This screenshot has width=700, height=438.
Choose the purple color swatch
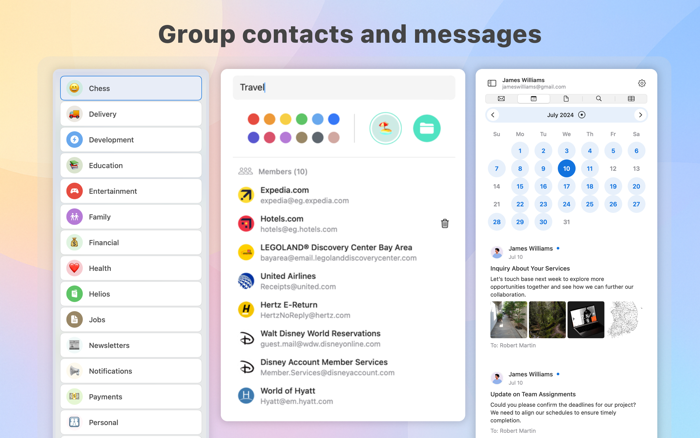(285, 138)
